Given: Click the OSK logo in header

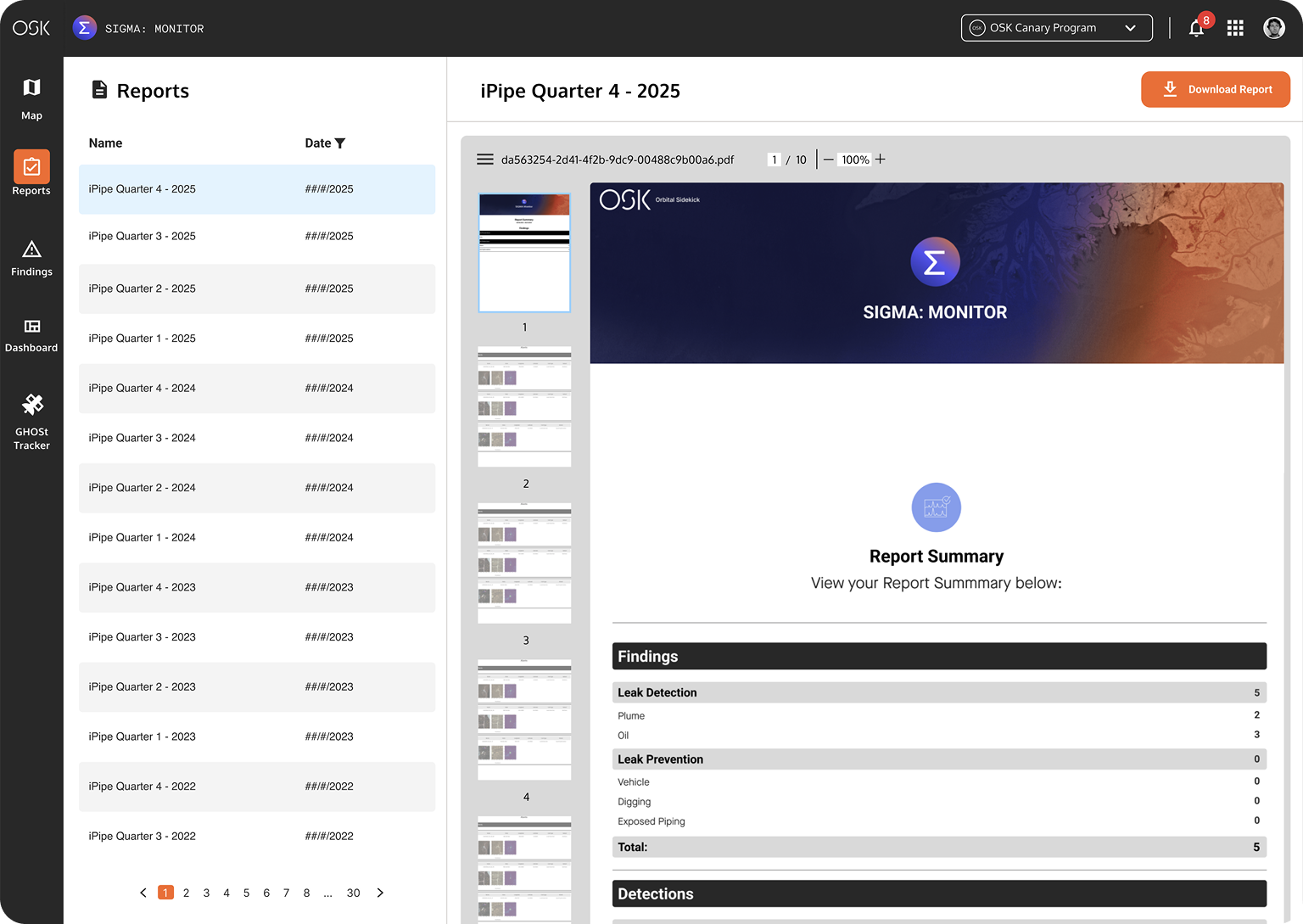Looking at the screenshot, I should (31, 28).
